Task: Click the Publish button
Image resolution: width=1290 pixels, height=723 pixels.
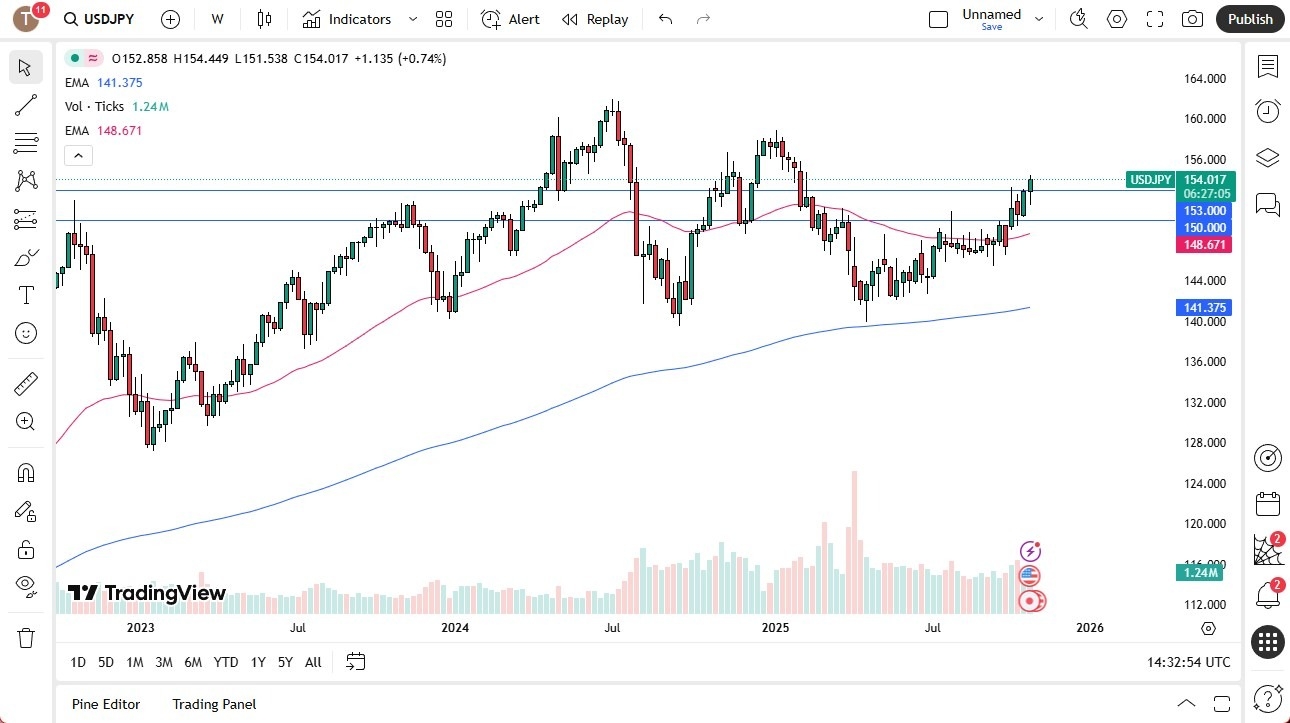Action: coord(1249,18)
